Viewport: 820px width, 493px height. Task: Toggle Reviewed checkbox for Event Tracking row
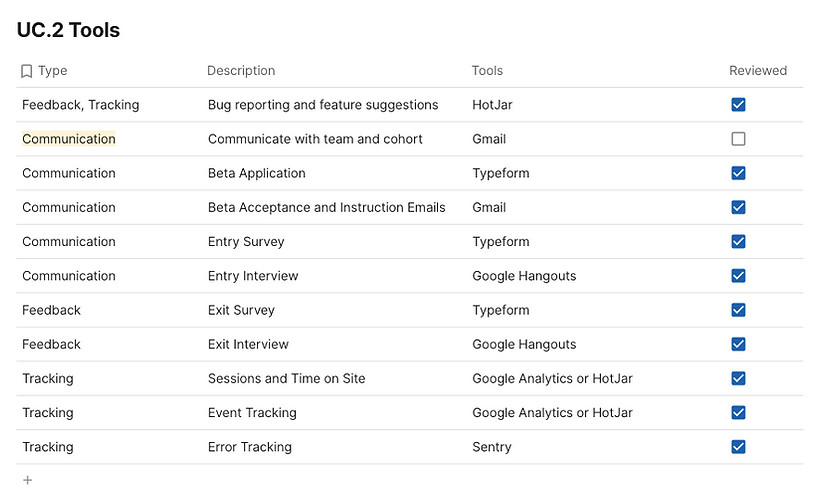[738, 412]
